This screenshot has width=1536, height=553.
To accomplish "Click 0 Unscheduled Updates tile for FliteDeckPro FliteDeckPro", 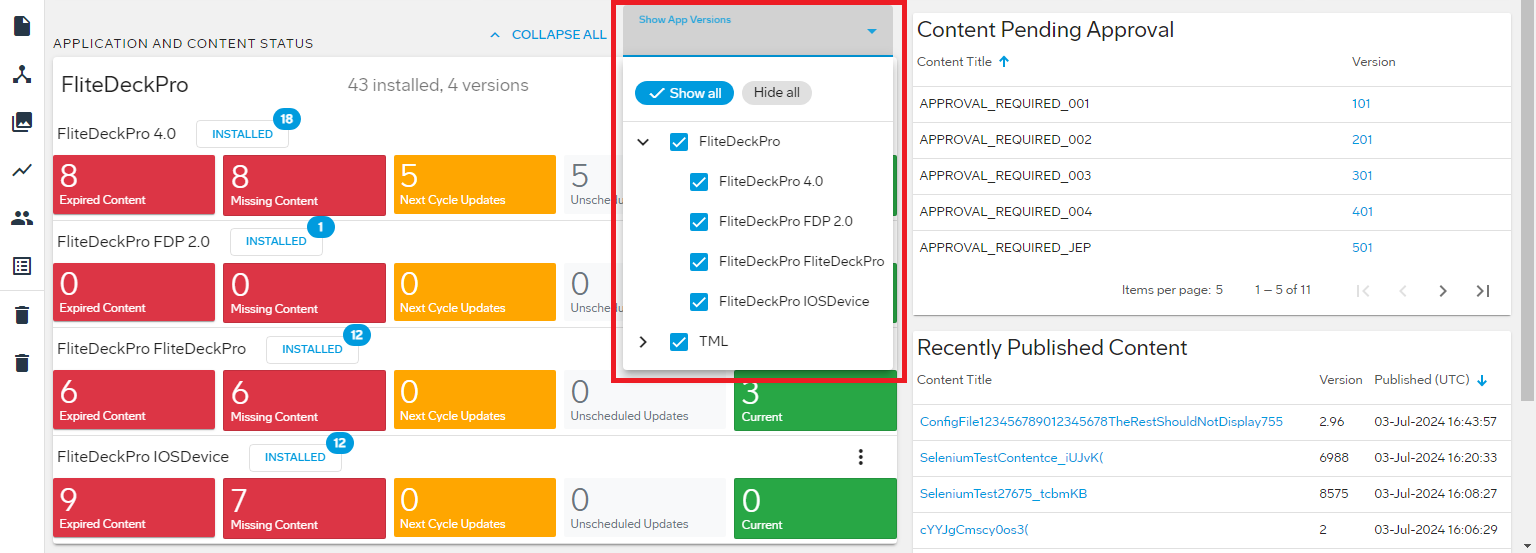I will [645, 400].
